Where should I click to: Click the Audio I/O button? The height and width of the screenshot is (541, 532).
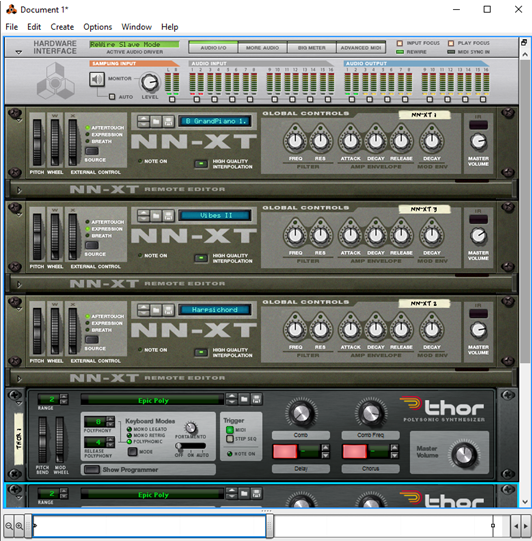coord(213,48)
